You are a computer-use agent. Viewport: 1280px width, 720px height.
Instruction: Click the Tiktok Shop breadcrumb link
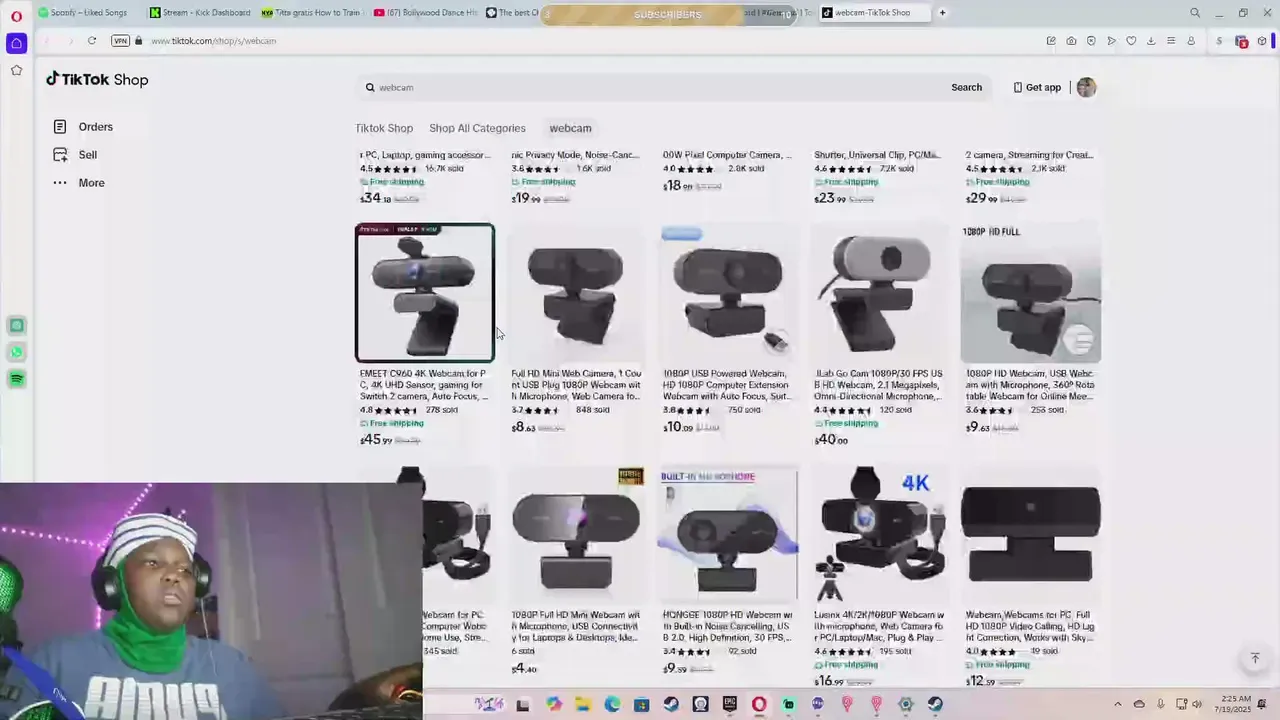pos(384,128)
